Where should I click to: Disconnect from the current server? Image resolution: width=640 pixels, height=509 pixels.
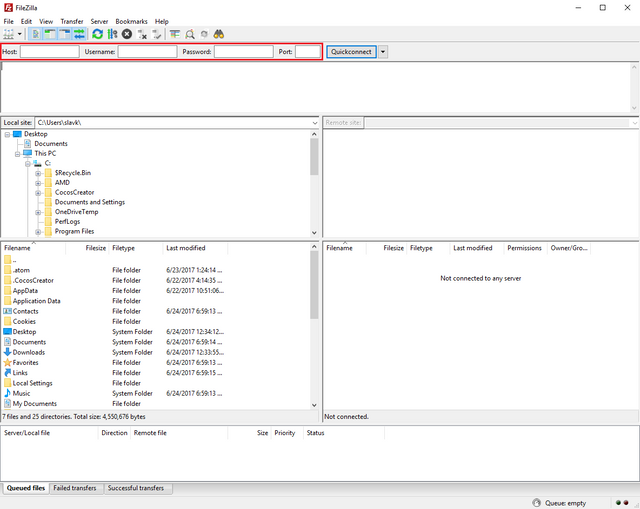tap(142, 34)
